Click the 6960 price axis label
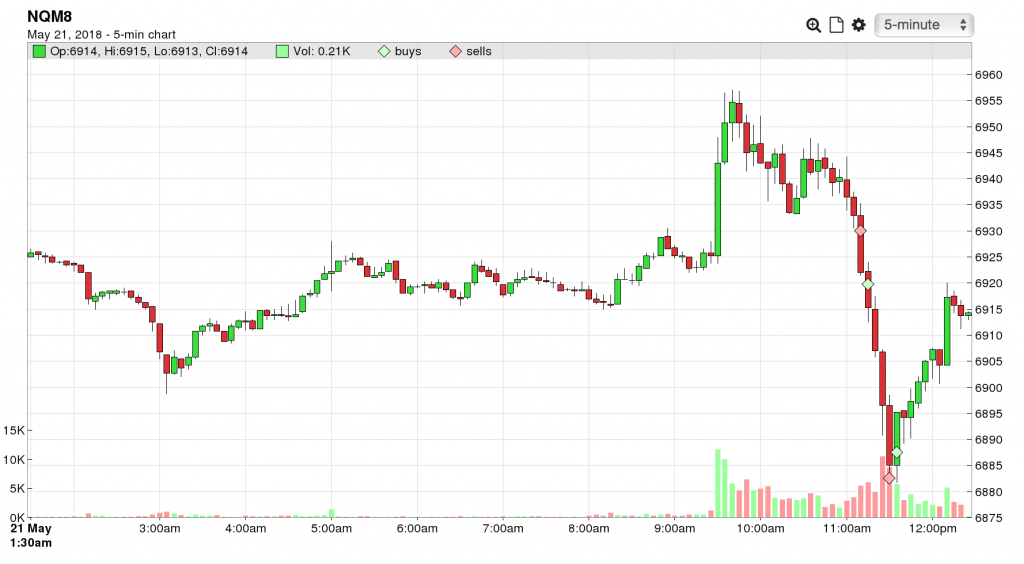The height and width of the screenshot is (564, 1024). 989,75
